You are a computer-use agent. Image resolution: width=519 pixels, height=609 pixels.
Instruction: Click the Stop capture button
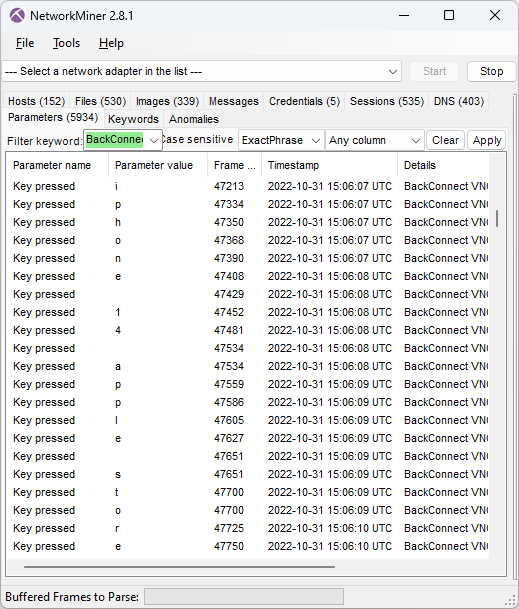click(x=491, y=71)
